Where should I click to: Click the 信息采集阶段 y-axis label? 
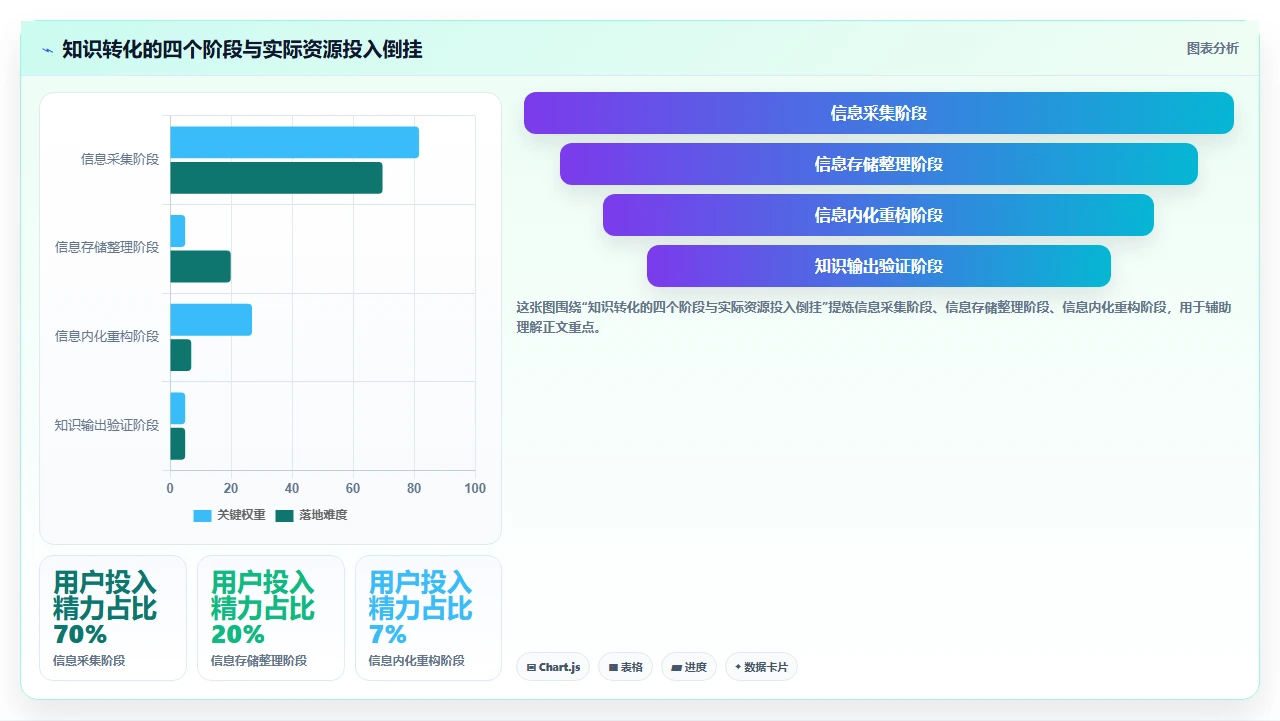pos(120,159)
